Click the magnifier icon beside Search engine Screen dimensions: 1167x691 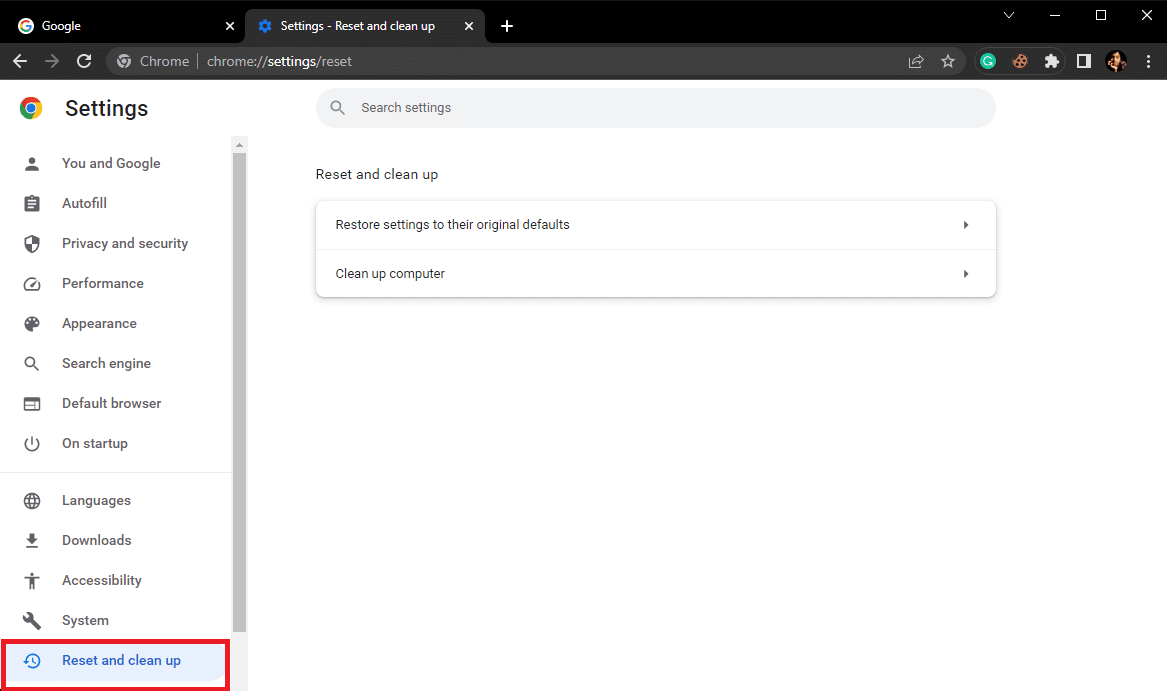(32, 363)
